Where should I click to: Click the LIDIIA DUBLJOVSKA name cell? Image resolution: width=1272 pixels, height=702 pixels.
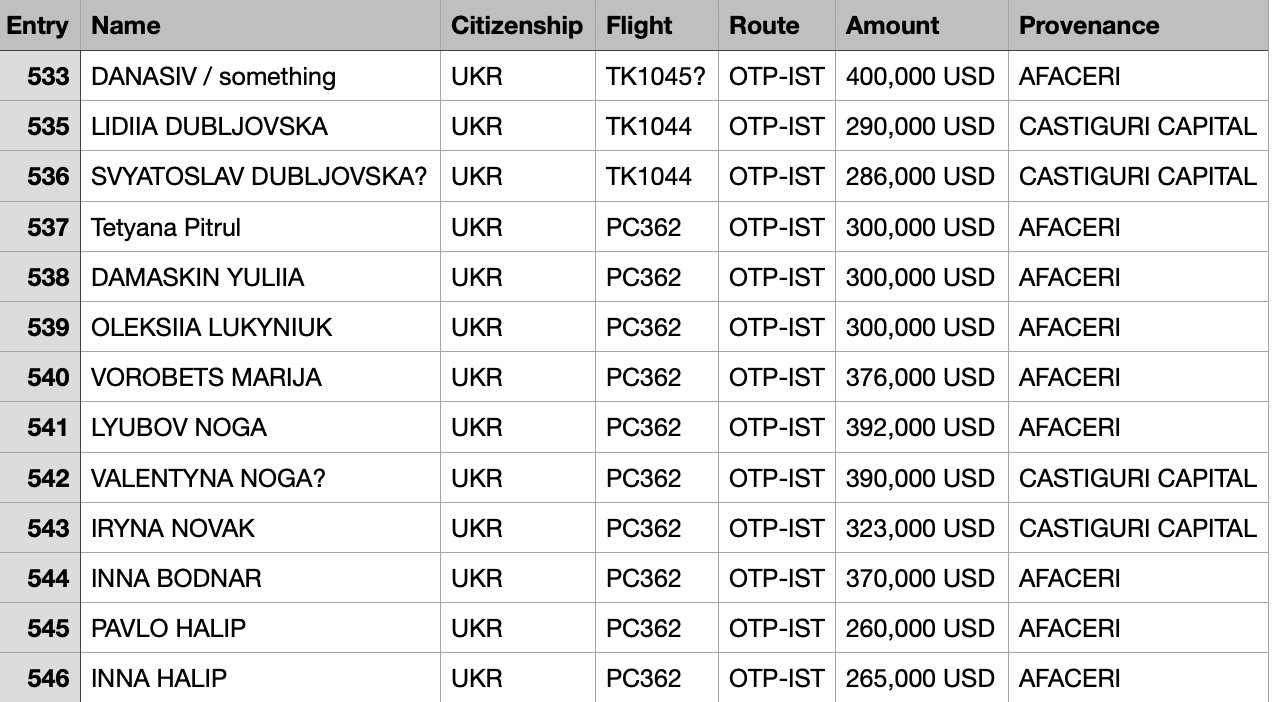(x=260, y=126)
